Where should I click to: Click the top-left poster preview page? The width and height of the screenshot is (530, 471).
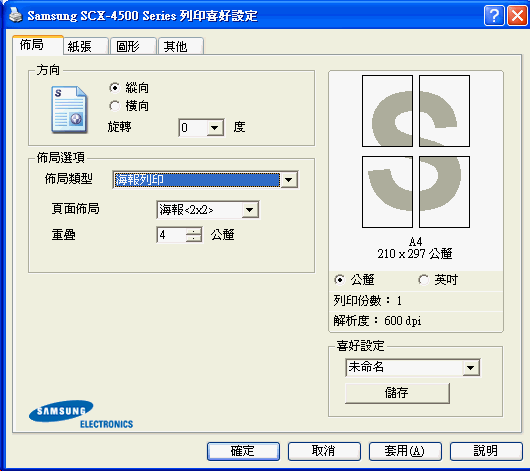pos(387,111)
